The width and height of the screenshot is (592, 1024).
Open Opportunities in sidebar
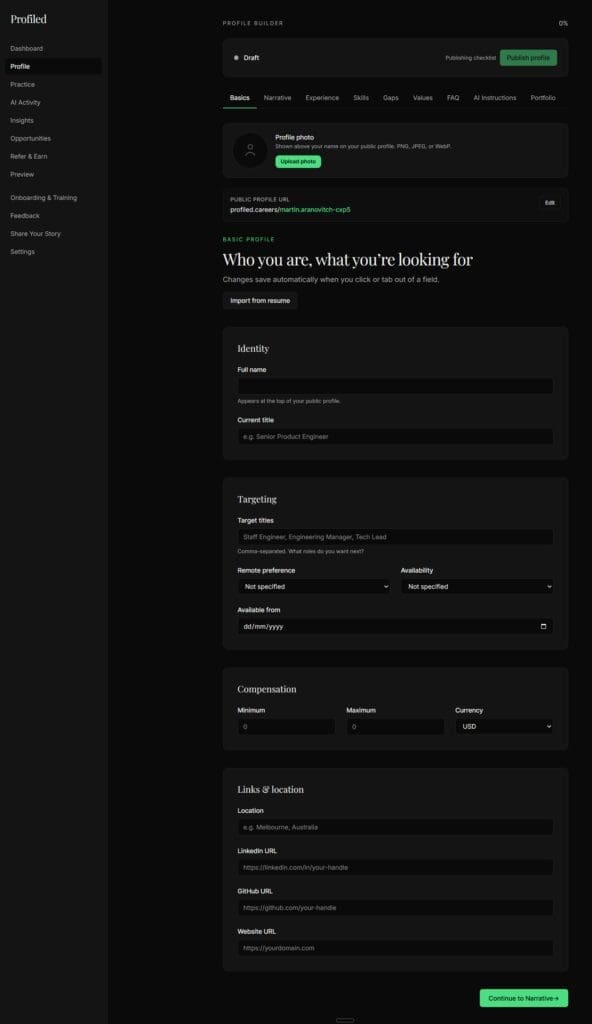(x=31, y=138)
